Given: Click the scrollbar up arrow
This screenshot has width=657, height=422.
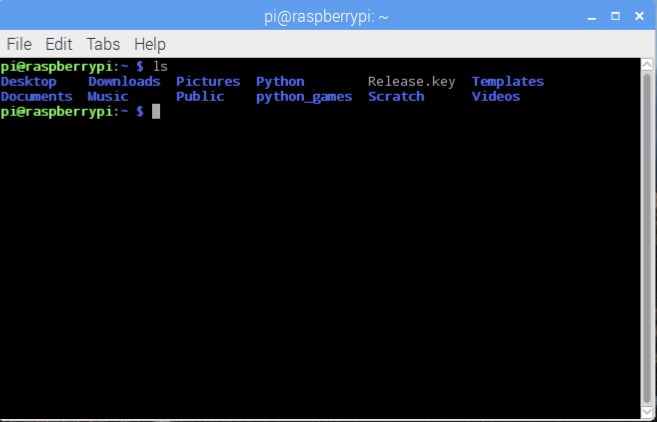Looking at the screenshot, I should click(x=647, y=65).
